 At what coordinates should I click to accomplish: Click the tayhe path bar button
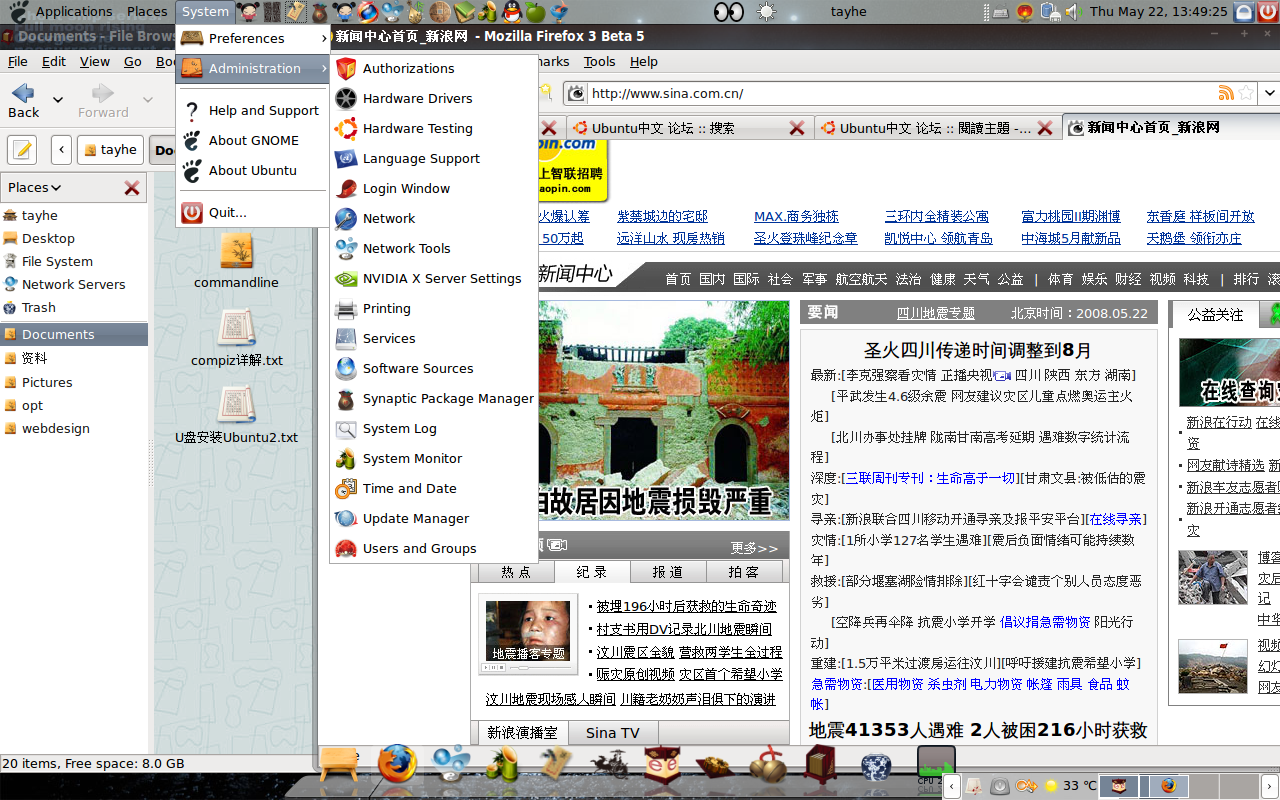click(x=110, y=150)
